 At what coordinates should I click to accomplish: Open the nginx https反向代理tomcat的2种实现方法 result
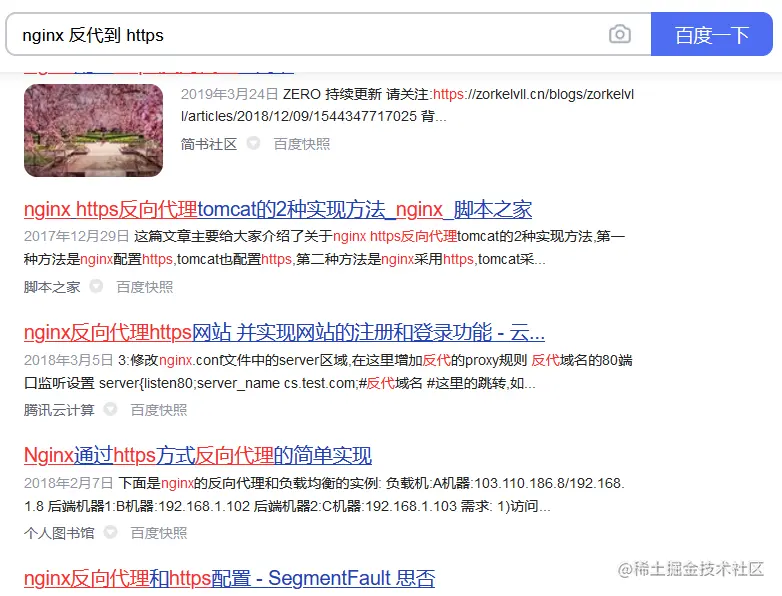[278, 209]
